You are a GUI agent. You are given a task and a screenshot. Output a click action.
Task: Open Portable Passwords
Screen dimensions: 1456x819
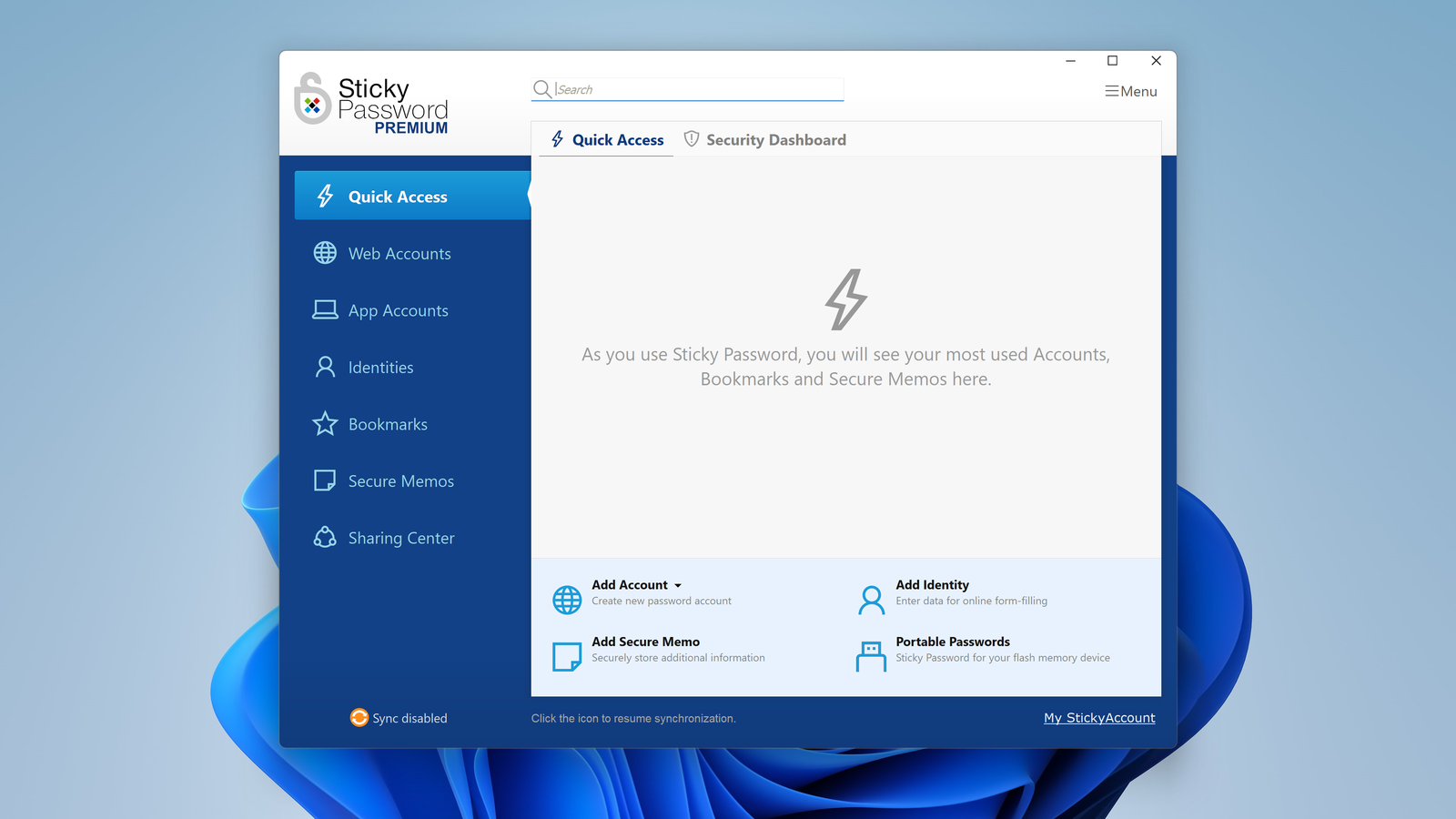click(x=953, y=642)
